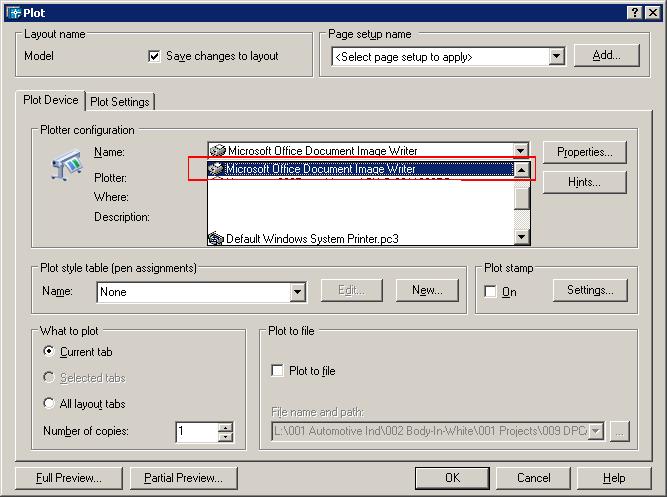667x497 pixels.
Task: Switch to the Plot Settings tab
Action: point(120,102)
